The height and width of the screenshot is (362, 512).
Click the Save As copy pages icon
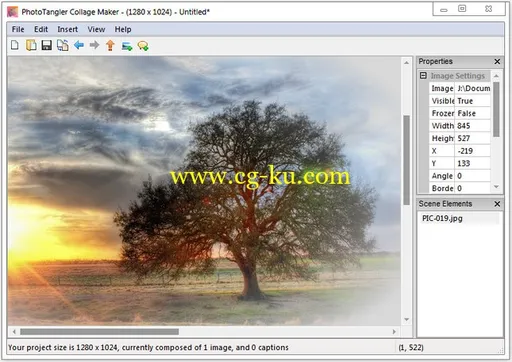(x=63, y=45)
